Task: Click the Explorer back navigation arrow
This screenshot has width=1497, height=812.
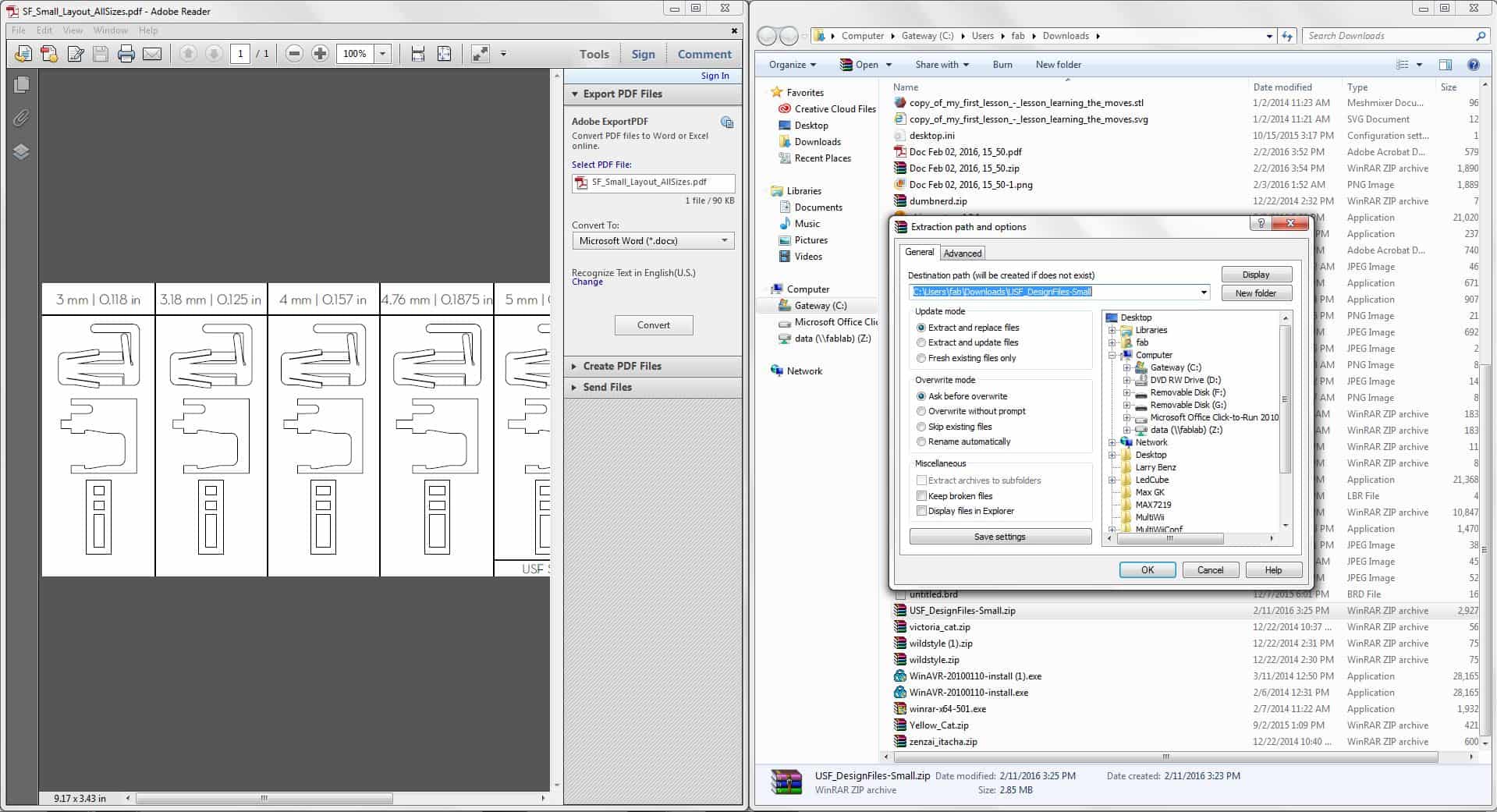Action: (x=768, y=36)
